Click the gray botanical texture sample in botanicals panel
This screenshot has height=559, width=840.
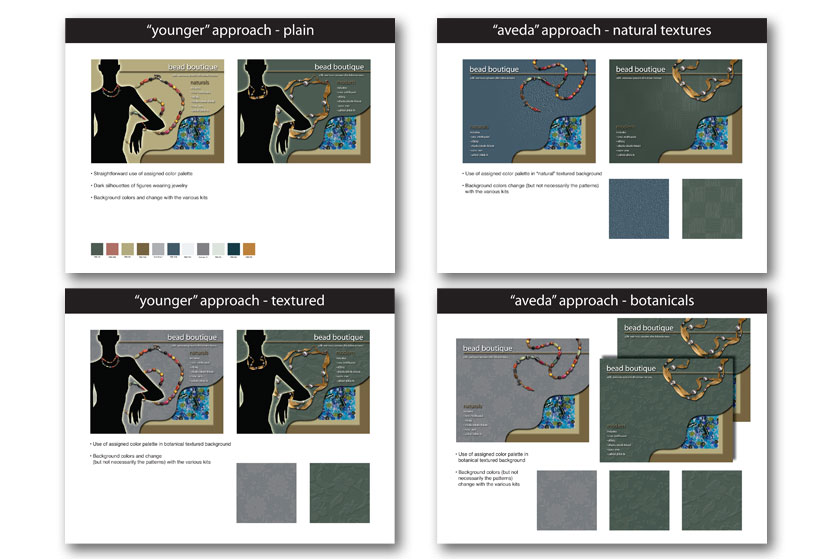[x=567, y=500]
